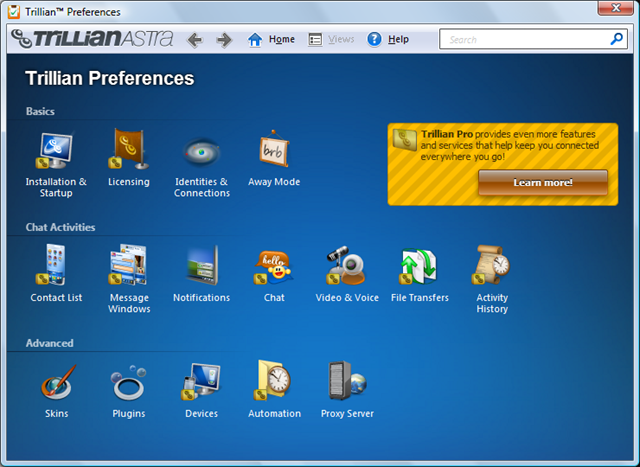The image size is (640, 467).
Task: Go to Home in toolbar
Action: (271, 39)
